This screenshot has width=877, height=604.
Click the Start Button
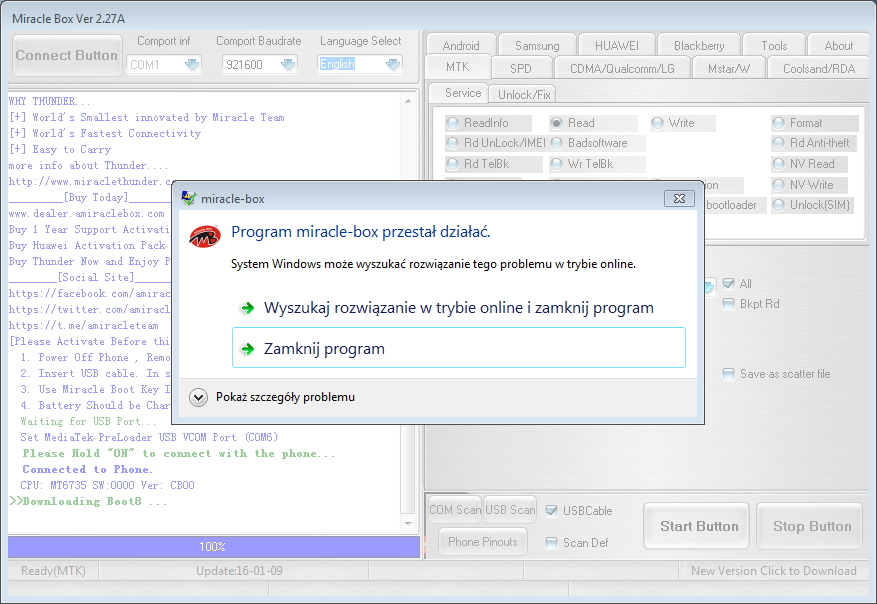coord(699,526)
